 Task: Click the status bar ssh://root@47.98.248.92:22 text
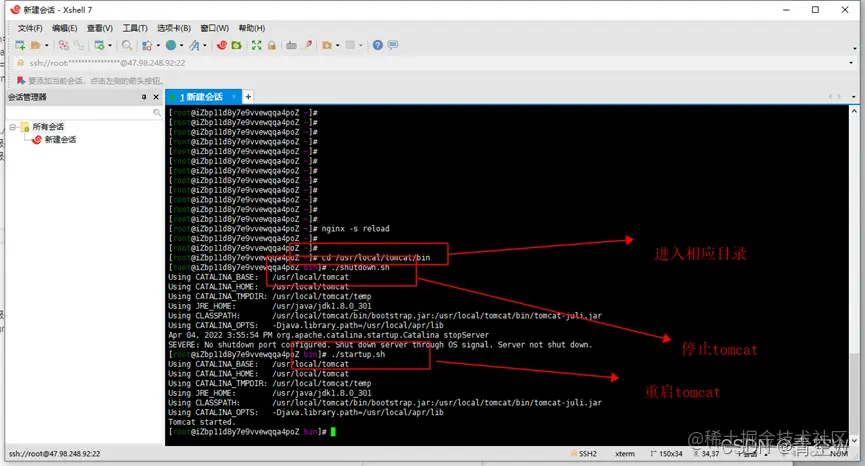pyautogui.click(x=55, y=454)
